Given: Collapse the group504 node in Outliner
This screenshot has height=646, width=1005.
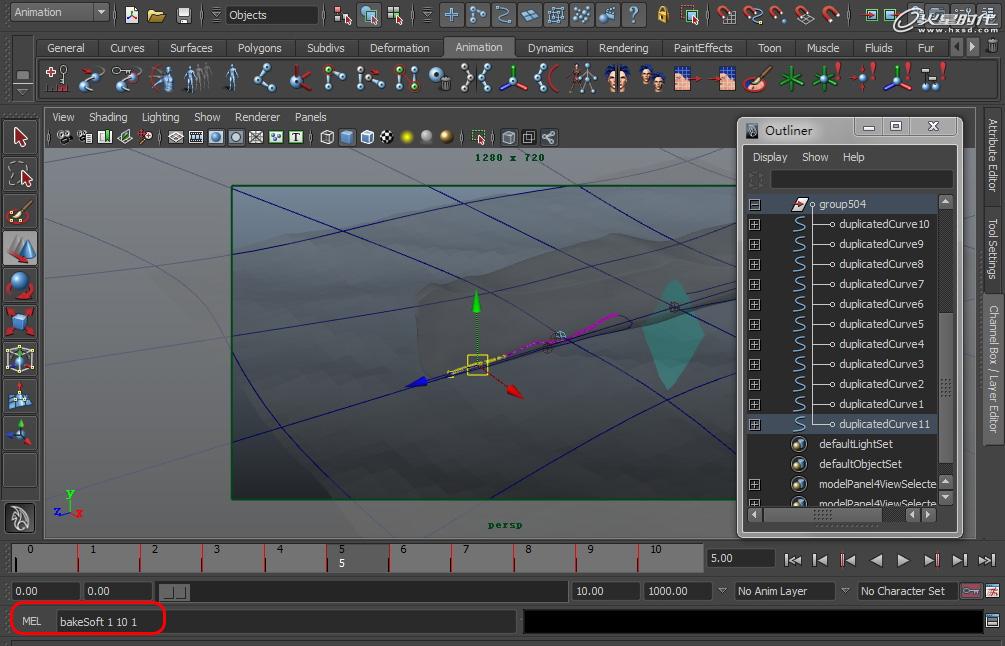Looking at the screenshot, I should [x=755, y=204].
